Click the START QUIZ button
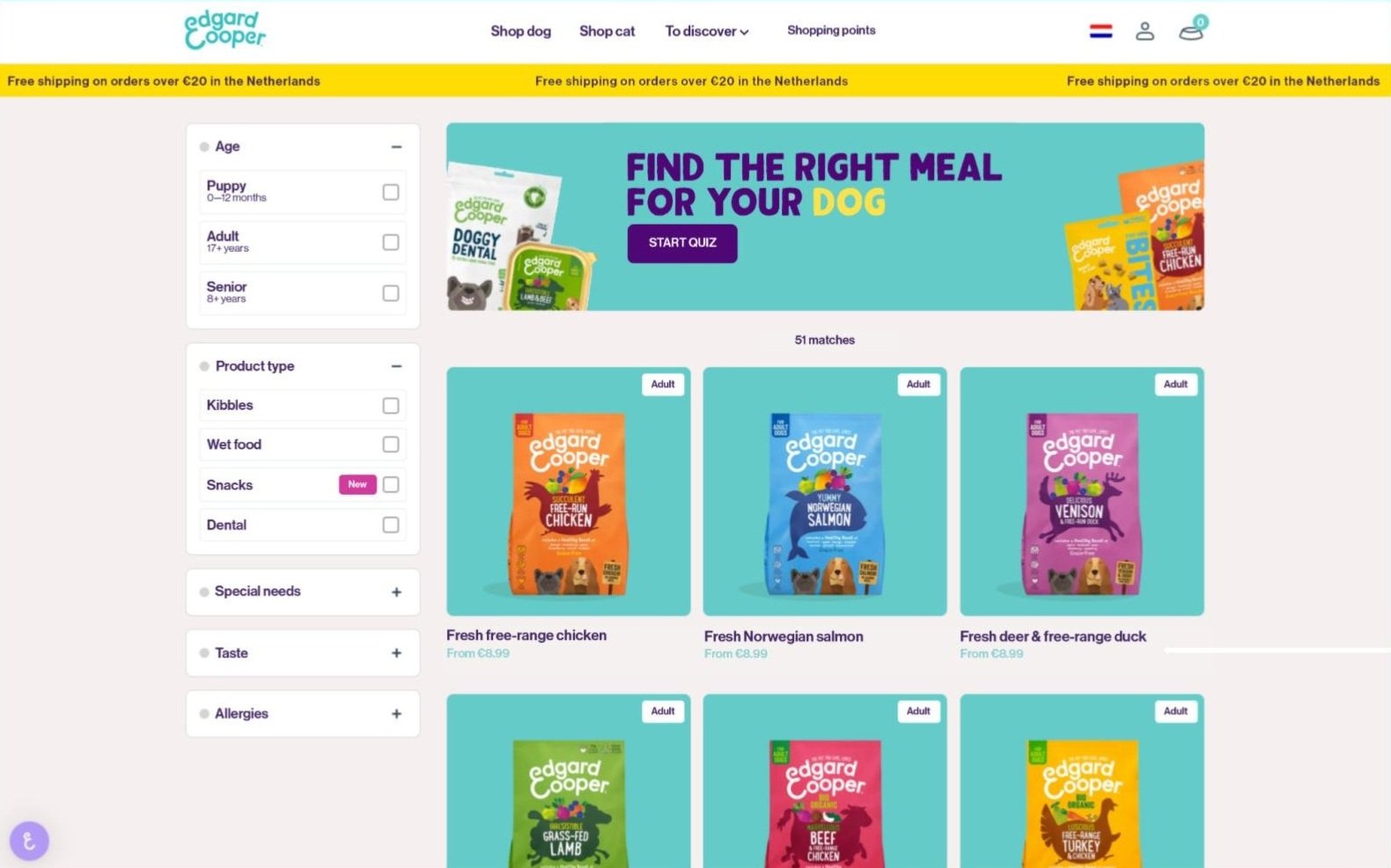The width and height of the screenshot is (1391, 868). [682, 243]
